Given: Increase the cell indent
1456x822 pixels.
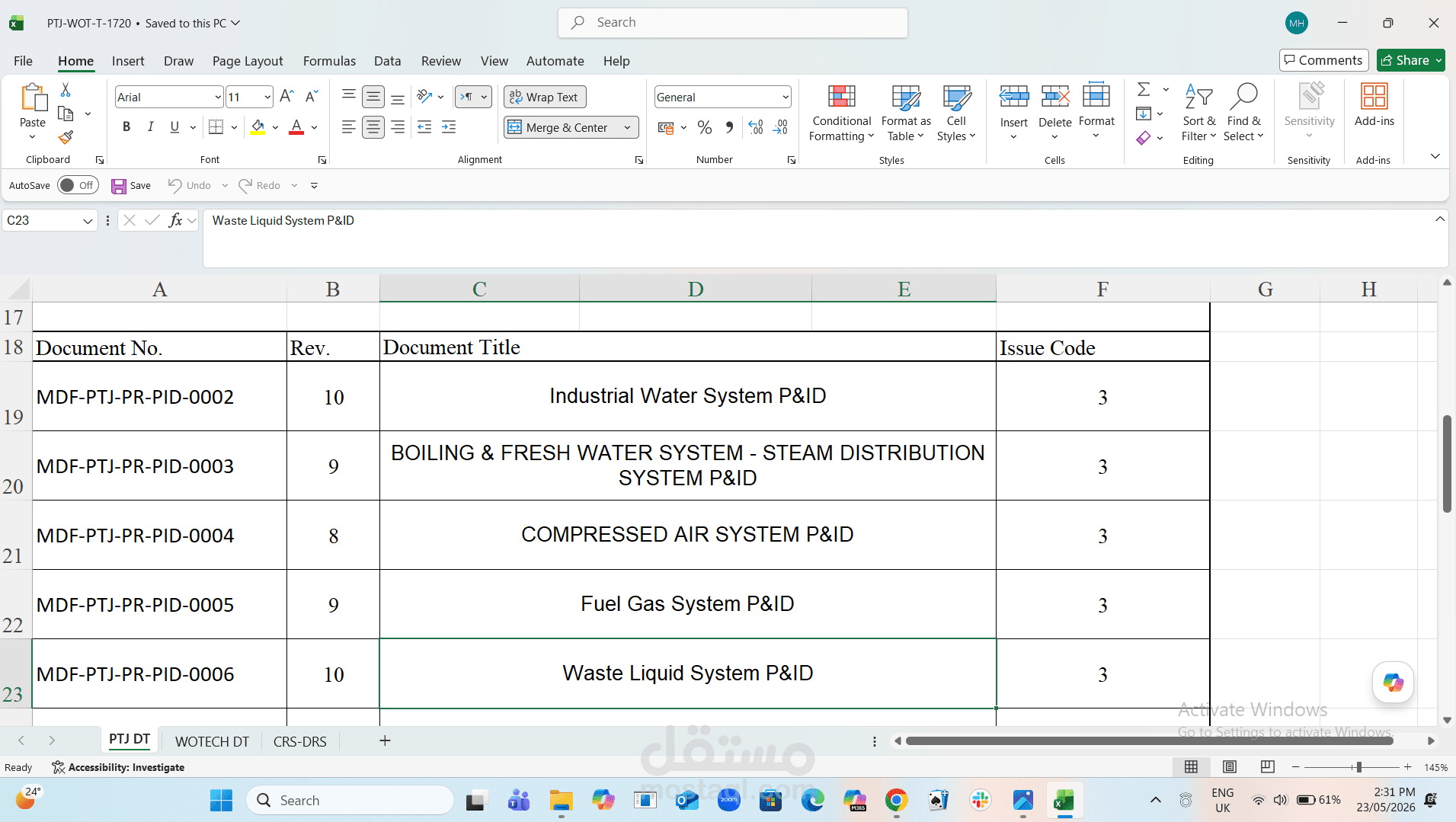Looking at the screenshot, I should pyautogui.click(x=450, y=127).
